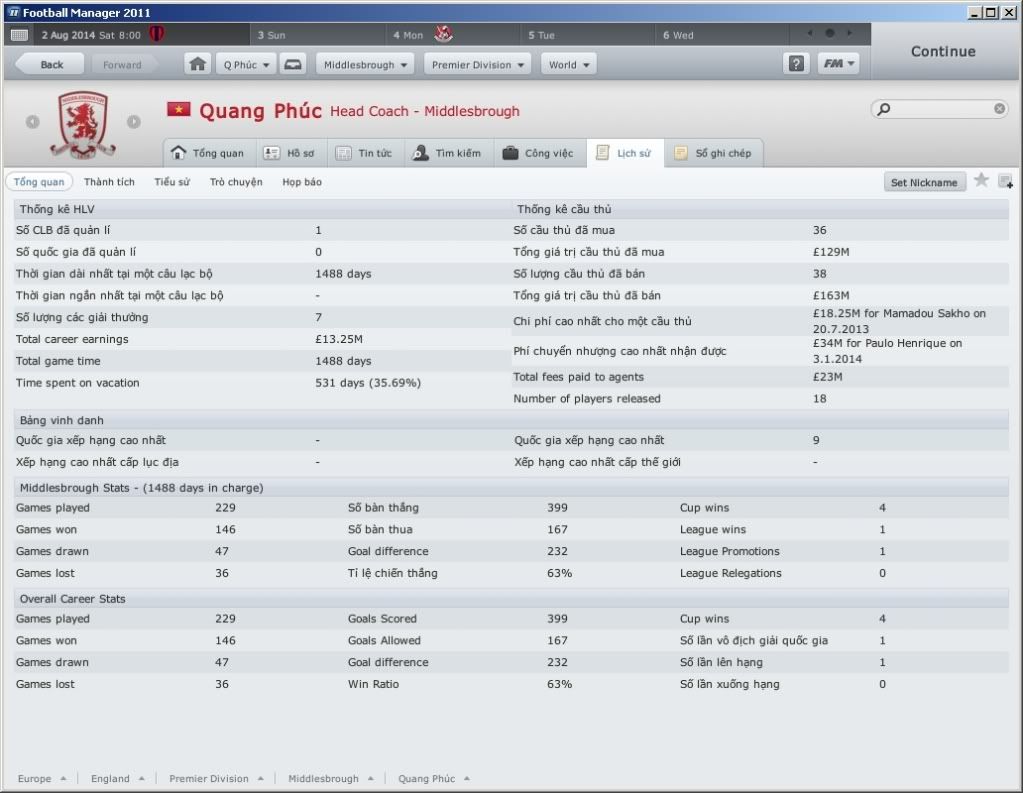Image resolution: width=1023 pixels, height=793 pixels.
Task: Open the inbox tray icon
Action: [293, 64]
